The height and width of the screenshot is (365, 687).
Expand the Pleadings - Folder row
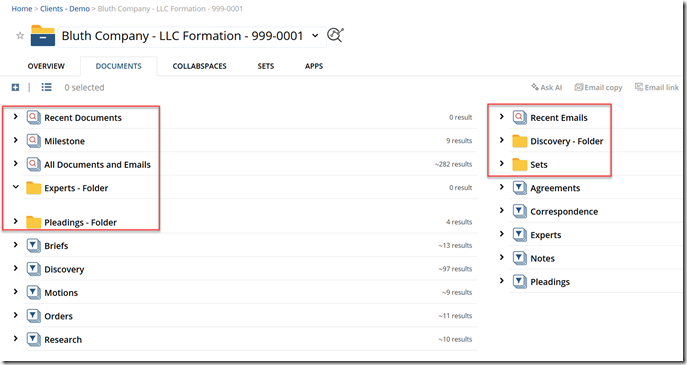[15, 221]
